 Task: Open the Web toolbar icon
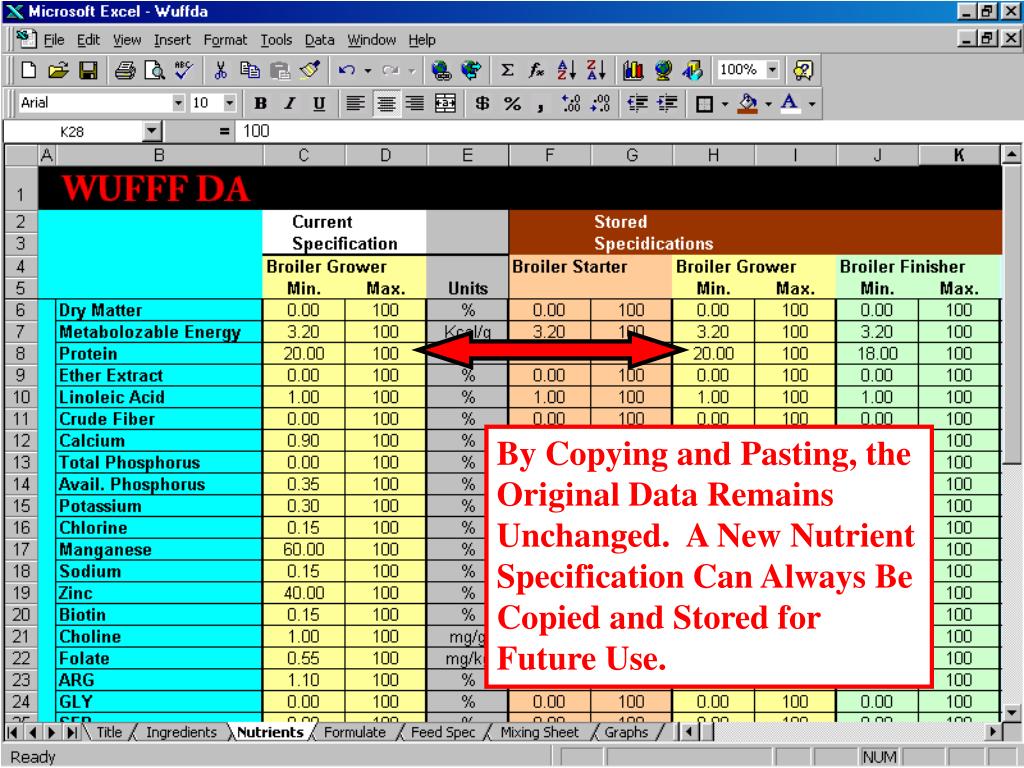471,70
